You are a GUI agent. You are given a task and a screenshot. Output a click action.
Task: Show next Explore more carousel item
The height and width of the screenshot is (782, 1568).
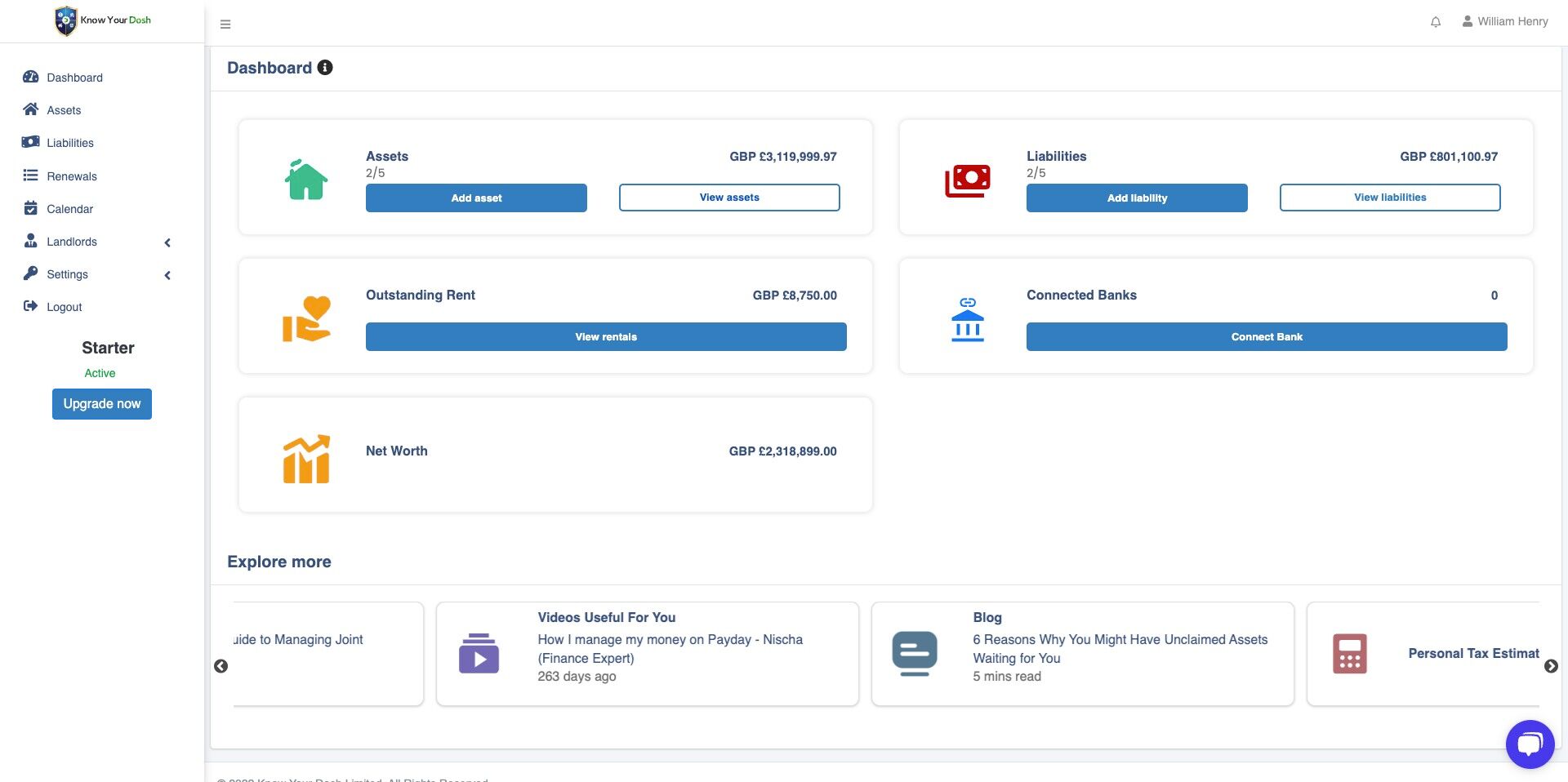tap(1551, 666)
